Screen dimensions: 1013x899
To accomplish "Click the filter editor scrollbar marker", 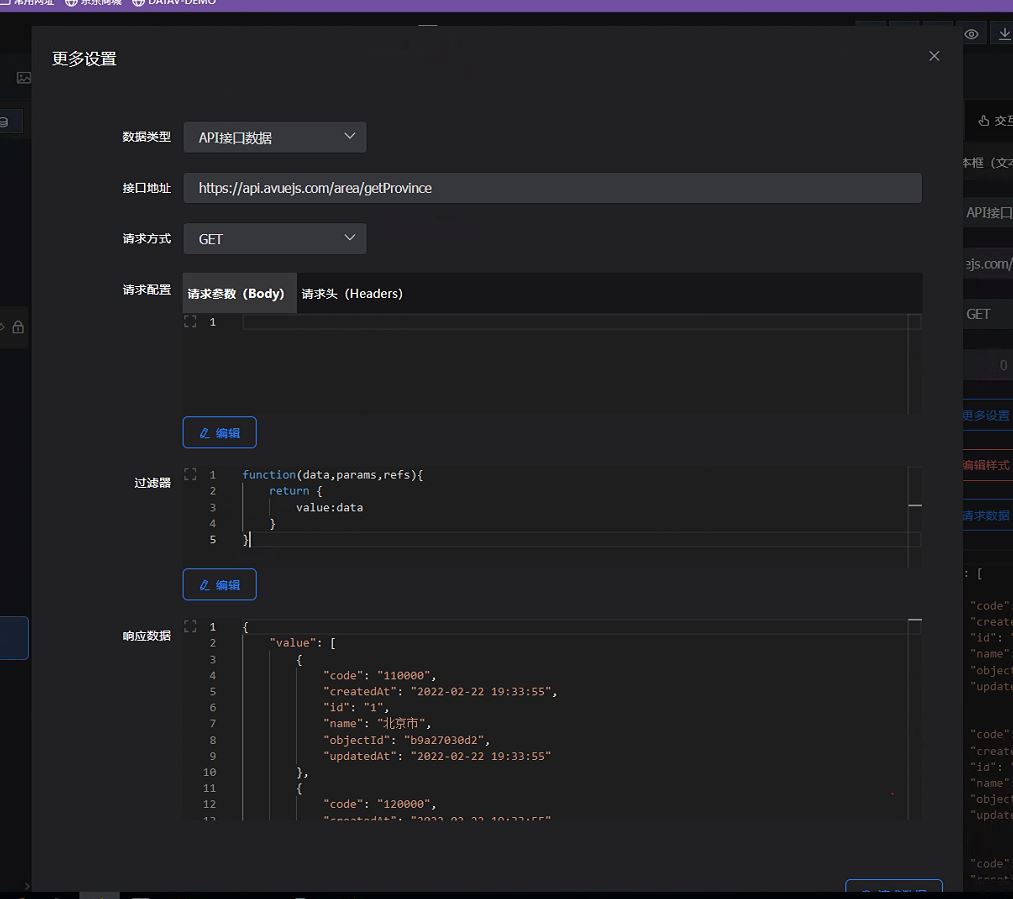I will tap(915, 505).
